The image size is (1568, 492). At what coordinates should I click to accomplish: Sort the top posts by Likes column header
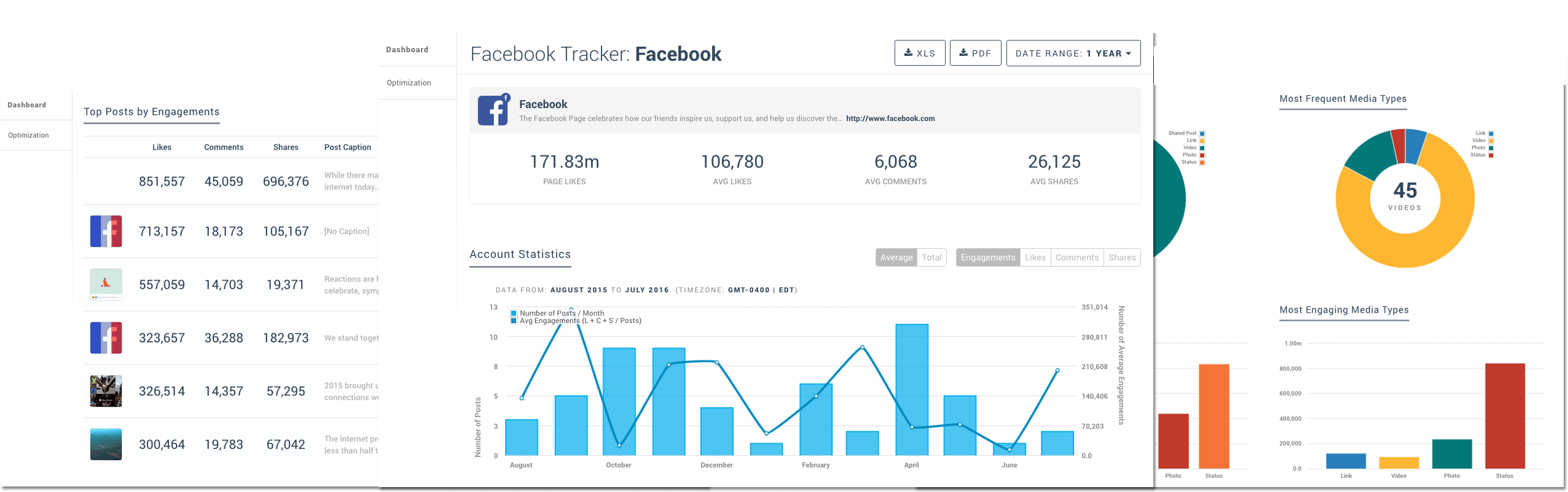pyautogui.click(x=162, y=147)
